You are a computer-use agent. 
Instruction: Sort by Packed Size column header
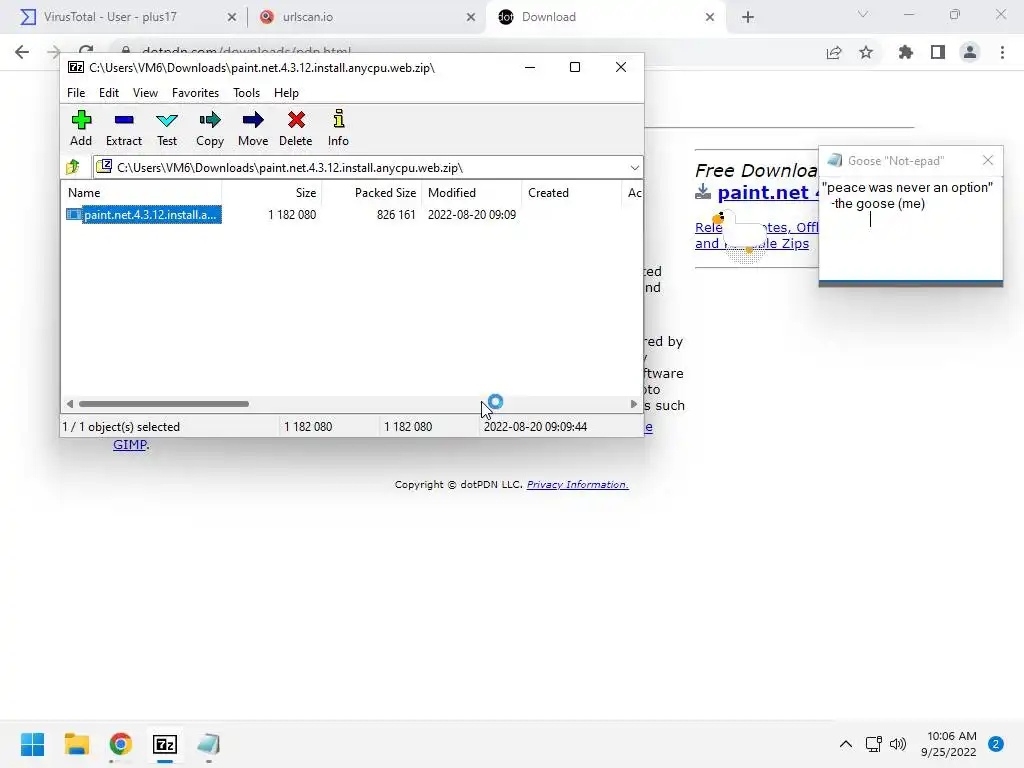click(372, 193)
